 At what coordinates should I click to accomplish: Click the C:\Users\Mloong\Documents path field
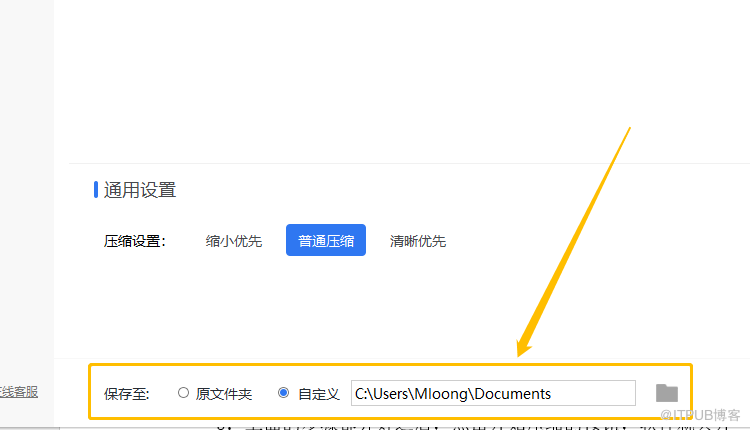point(492,393)
